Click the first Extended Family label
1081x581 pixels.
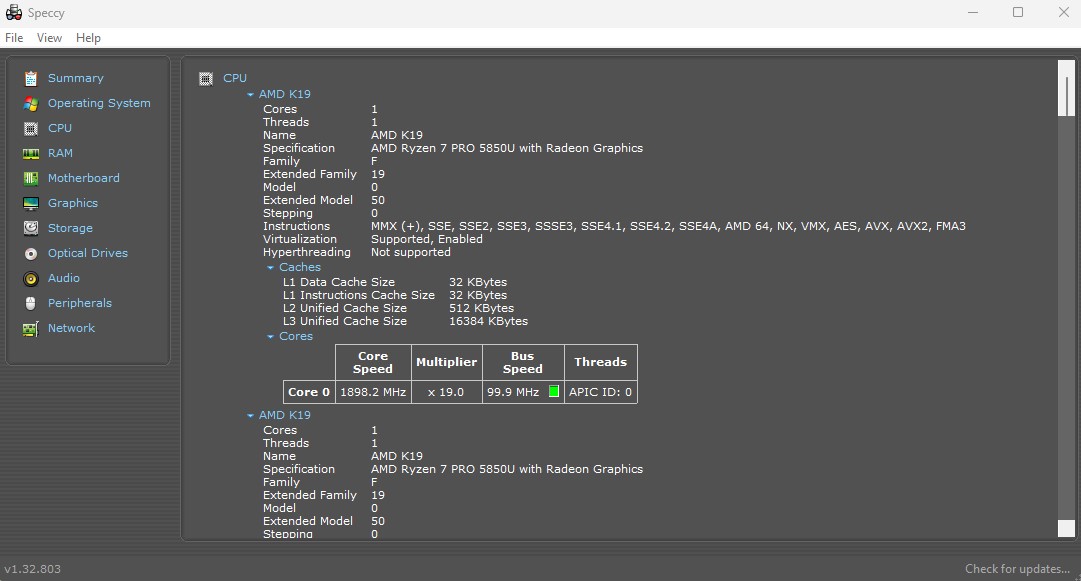[310, 174]
